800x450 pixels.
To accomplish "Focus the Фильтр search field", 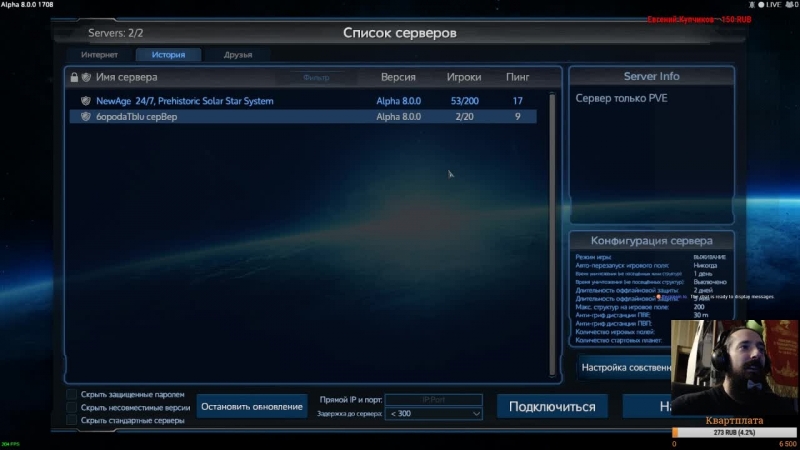I will pyautogui.click(x=316, y=78).
